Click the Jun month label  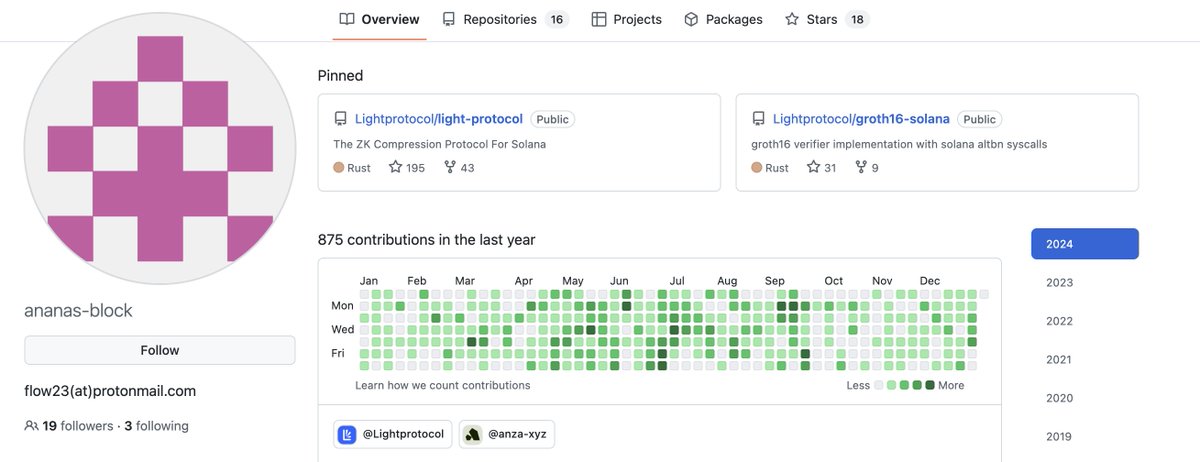click(x=620, y=281)
